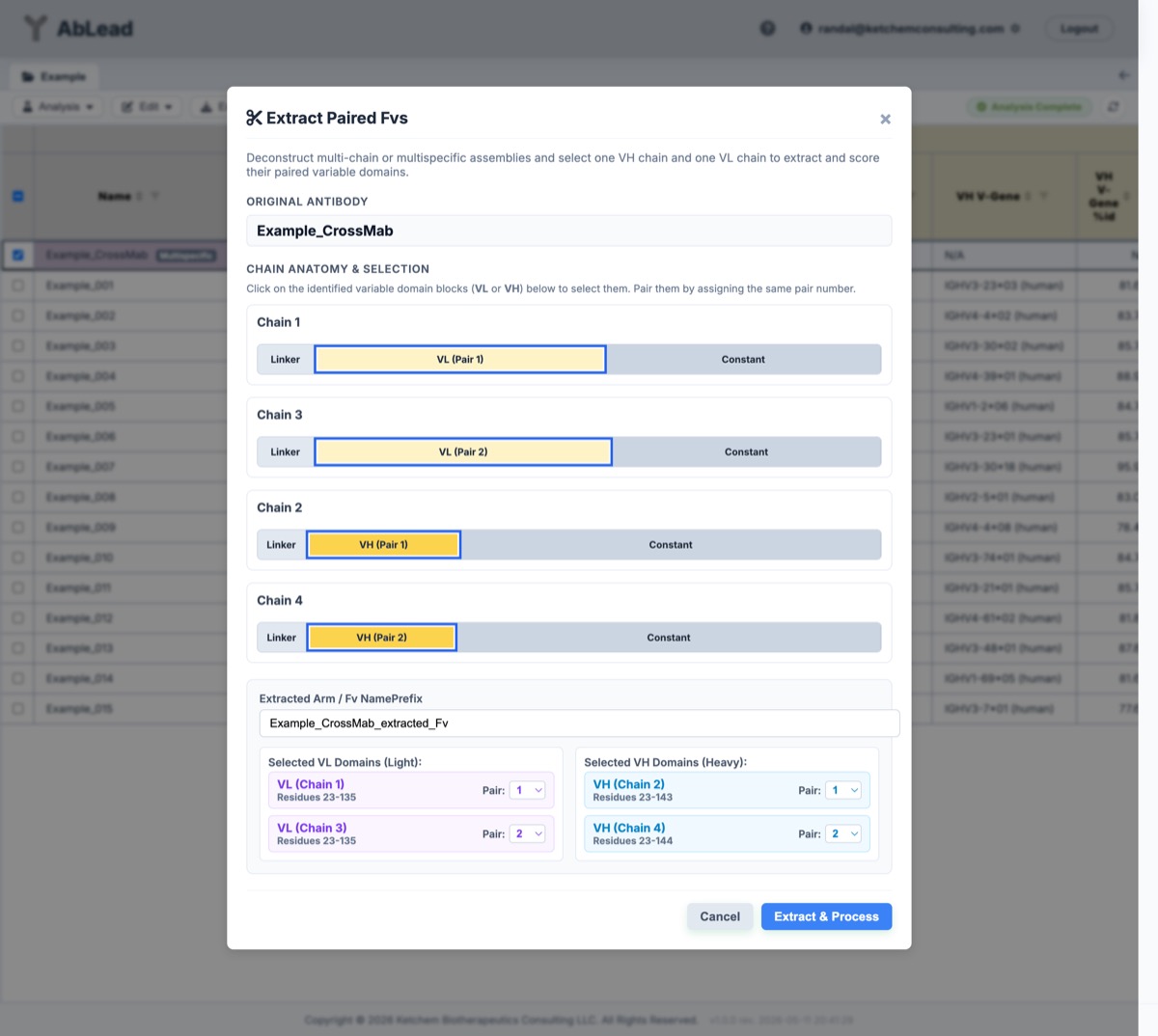Click the Example_007 row name
Image resolution: width=1158 pixels, height=1036 pixels.
click(80, 467)
